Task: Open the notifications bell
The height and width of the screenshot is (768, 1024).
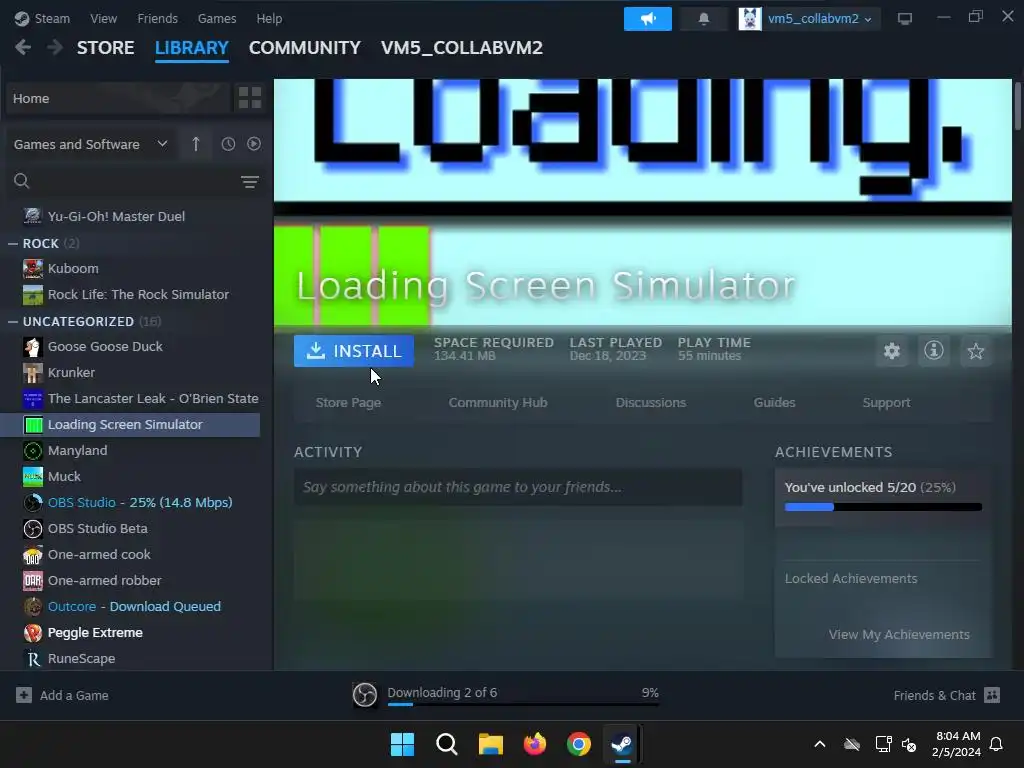Action: point(703,19)
